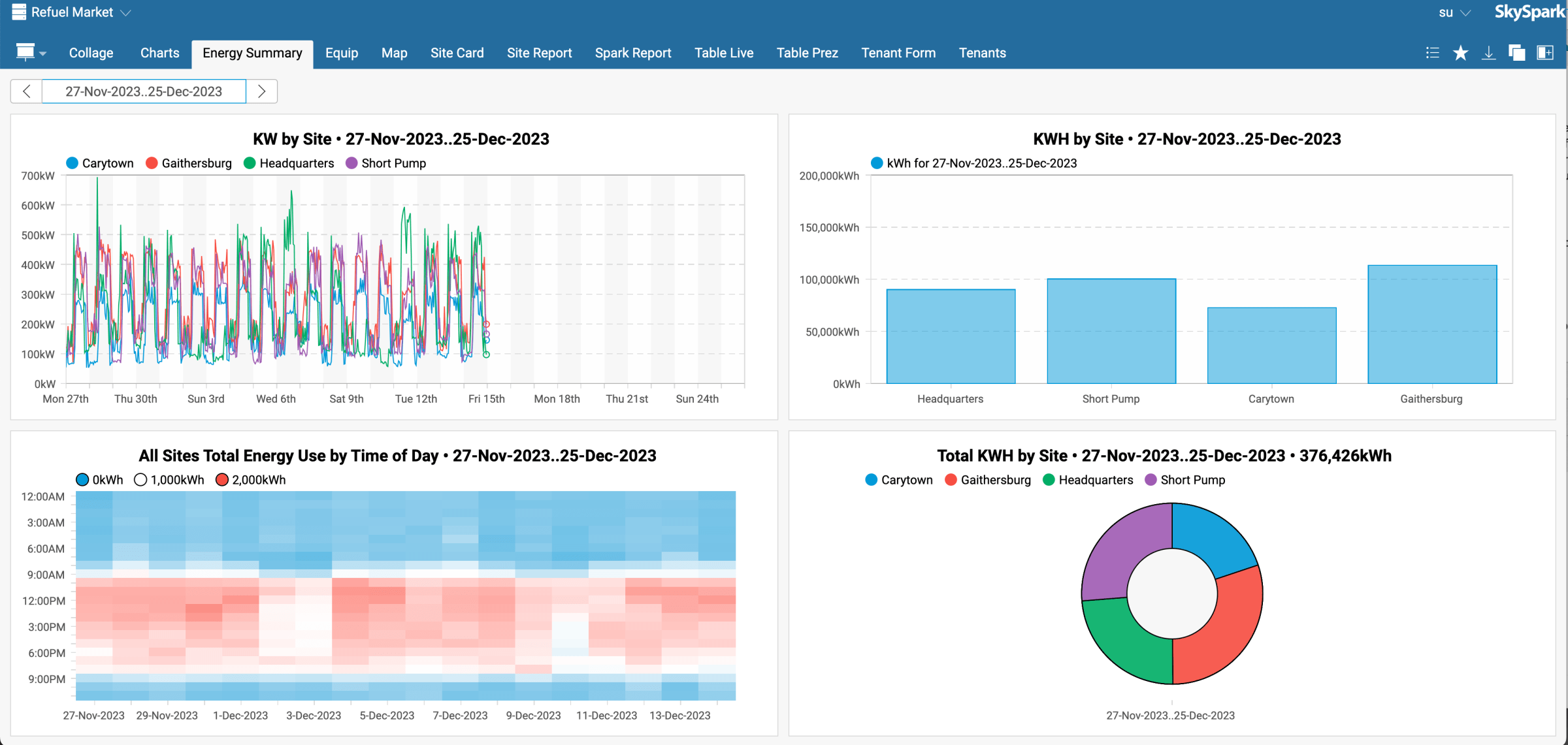Click the duplicate windows icon

1516,53
